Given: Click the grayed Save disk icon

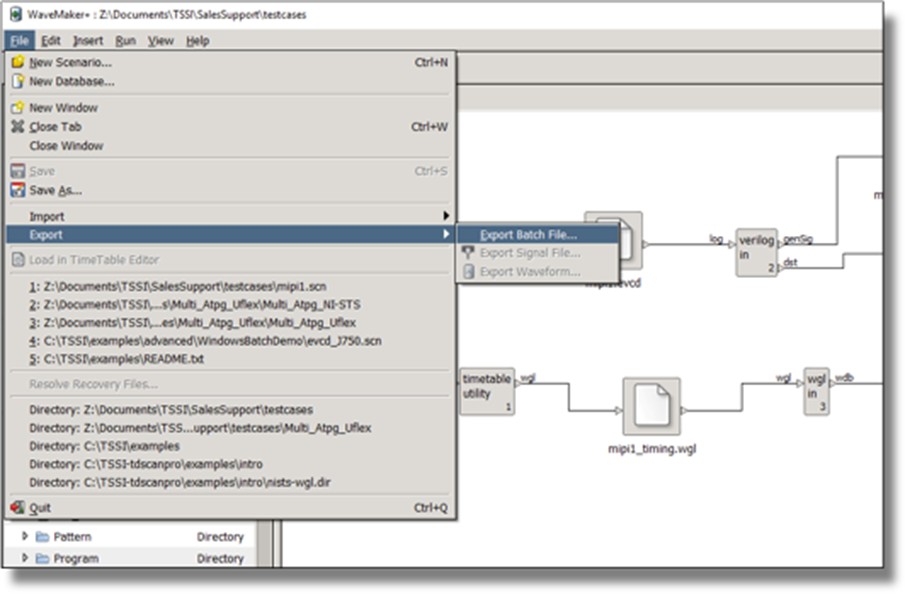Looking at the screenshot, I should pos(18,171).
